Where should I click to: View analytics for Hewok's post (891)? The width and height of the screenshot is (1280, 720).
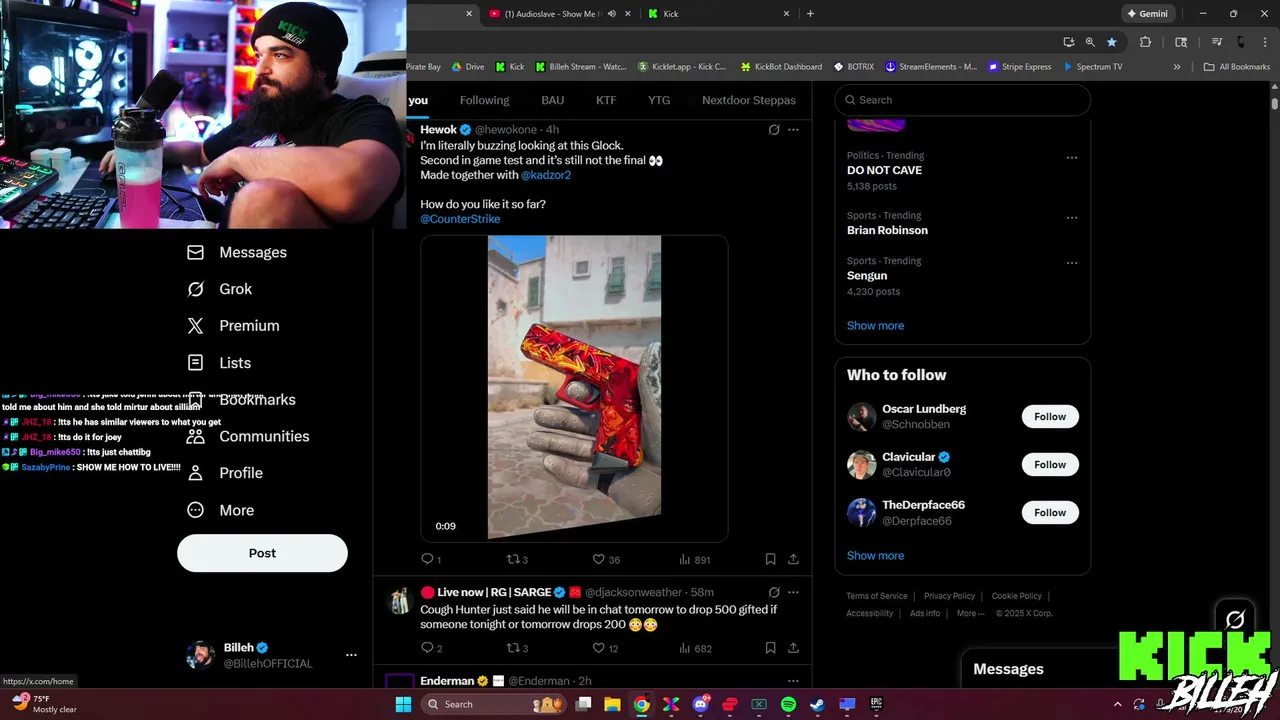coord(694,560)
